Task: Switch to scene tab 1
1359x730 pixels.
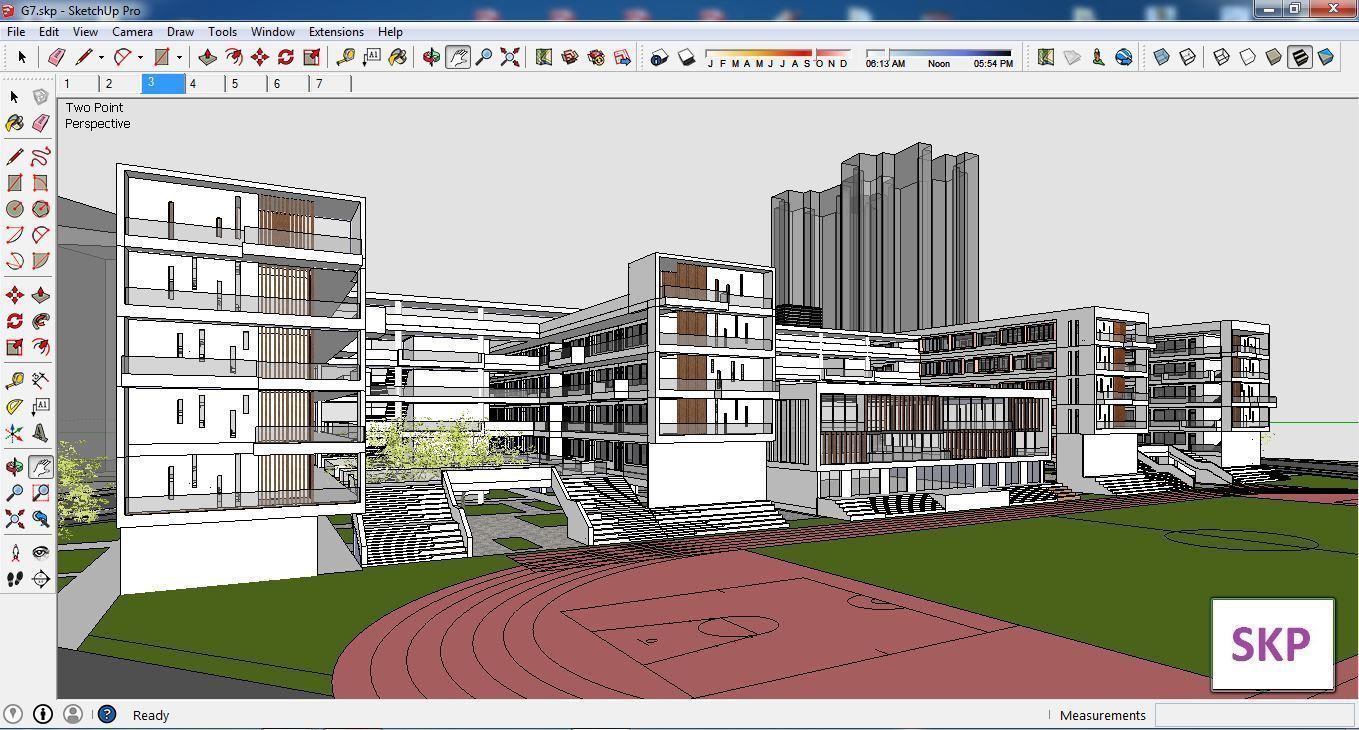Action: click(x=78, y=83)
